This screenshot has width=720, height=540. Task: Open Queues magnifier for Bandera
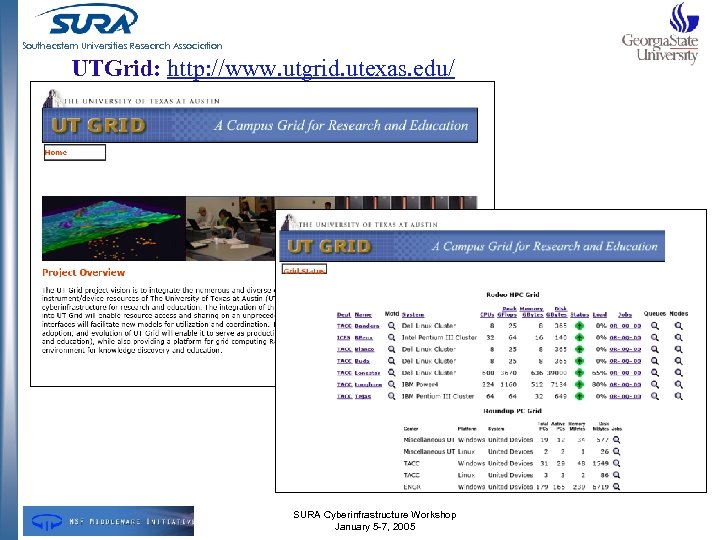point(655,326)
